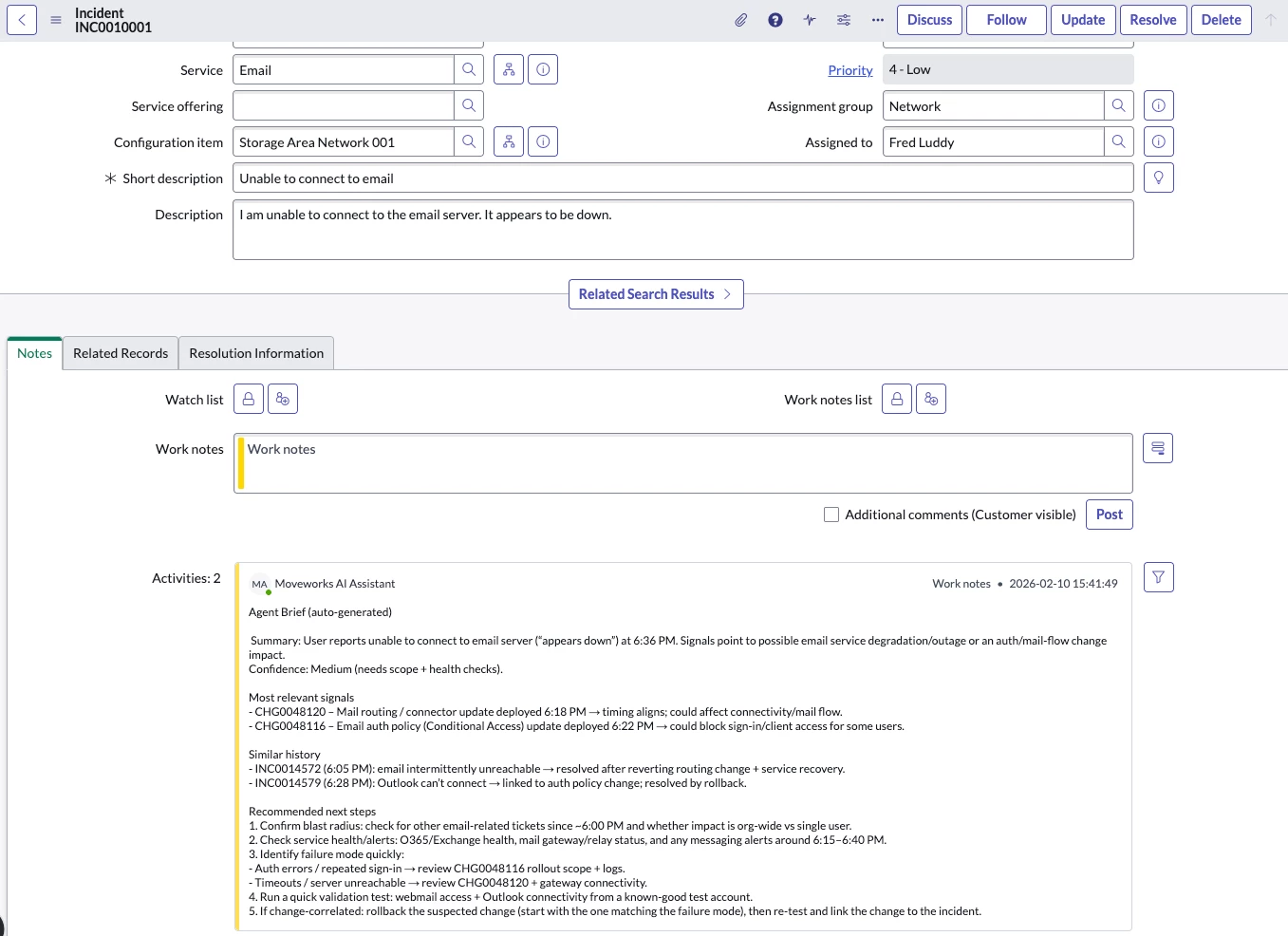Image resolution: width=1288 pixels, height=936 pixels.
Task: Preview Assignment group record info icon
Action: coord(1159,105)
